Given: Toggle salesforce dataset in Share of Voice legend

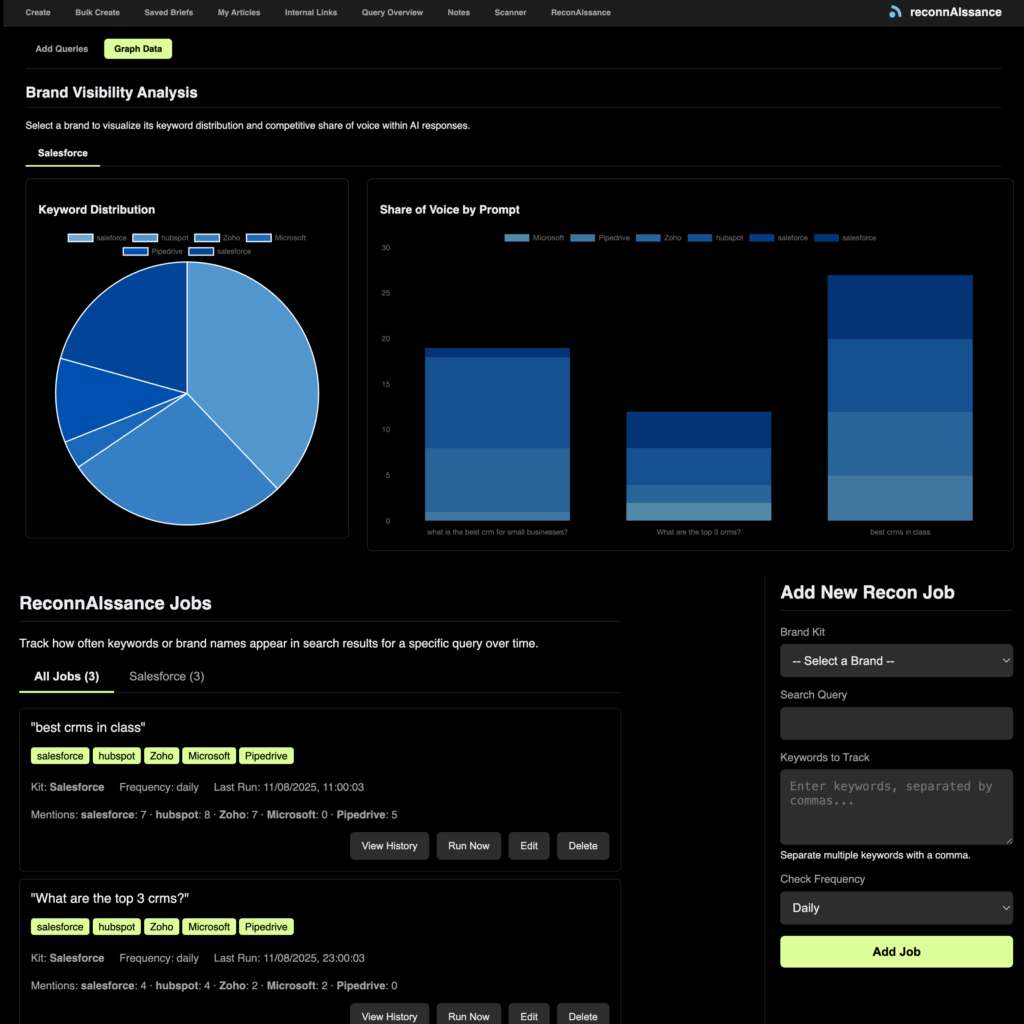Looking at the screenshot, I should click(x=845, y=238).
